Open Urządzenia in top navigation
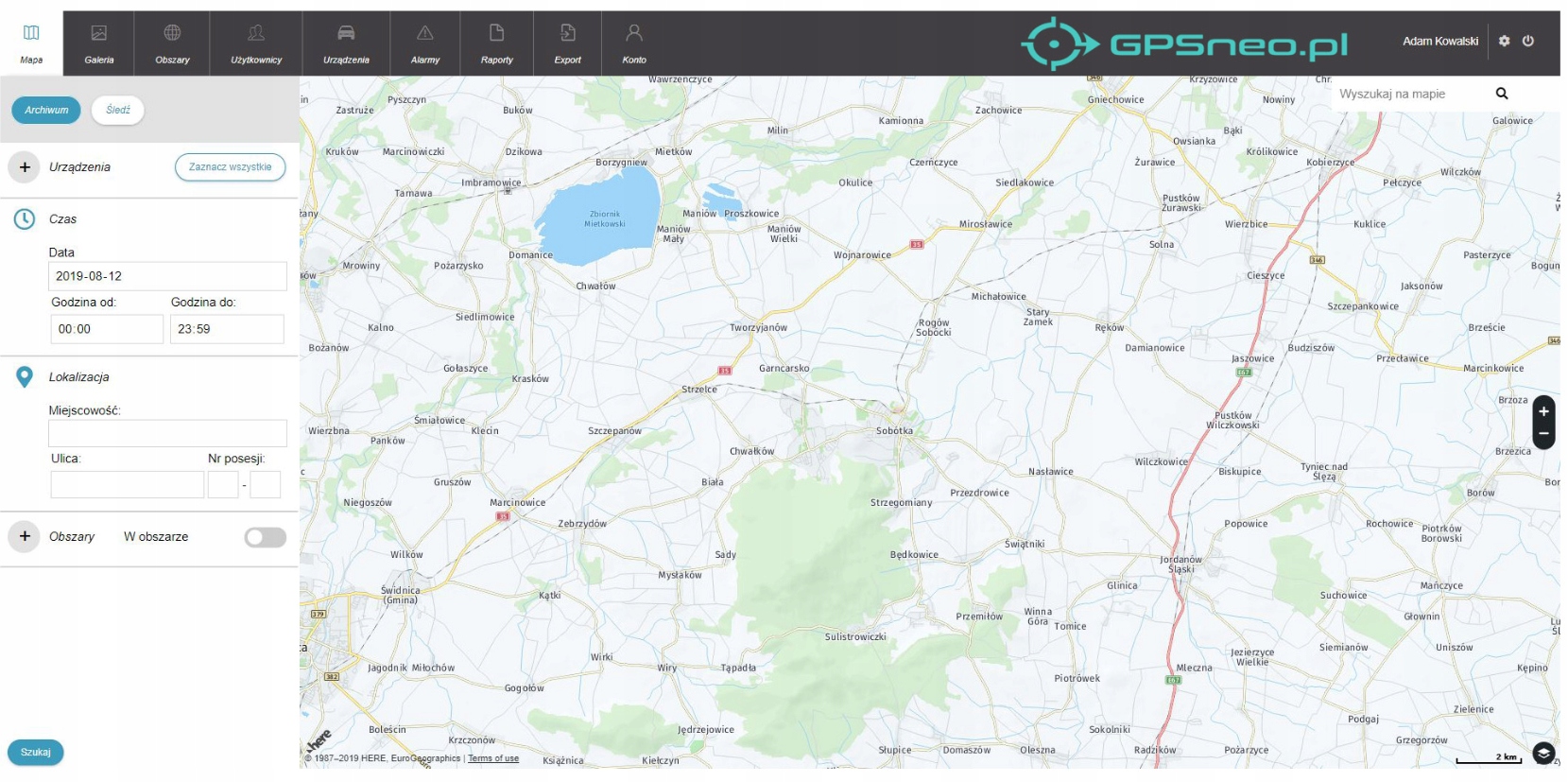 (x=346, y=43)
